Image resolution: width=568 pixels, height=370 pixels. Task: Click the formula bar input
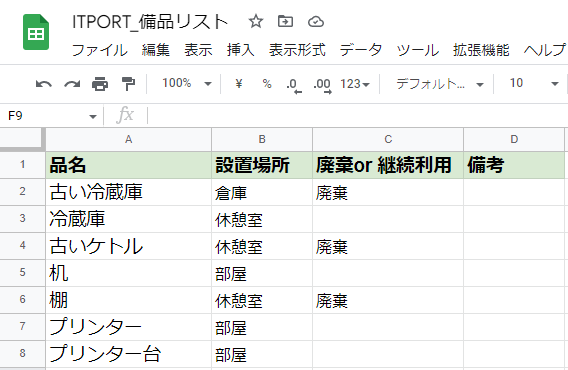[x=359, y=116]
